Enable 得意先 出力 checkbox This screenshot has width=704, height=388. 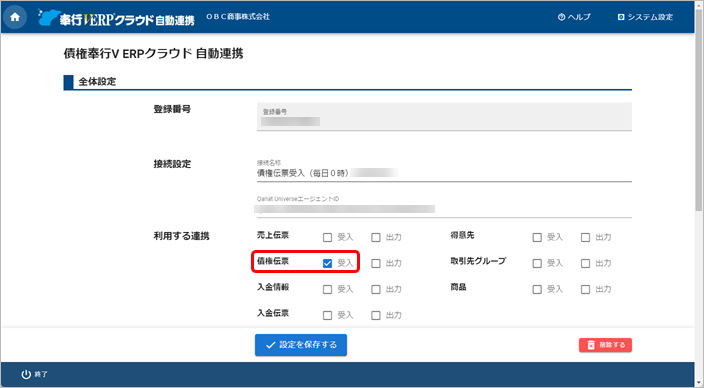[x=585, y=237]
